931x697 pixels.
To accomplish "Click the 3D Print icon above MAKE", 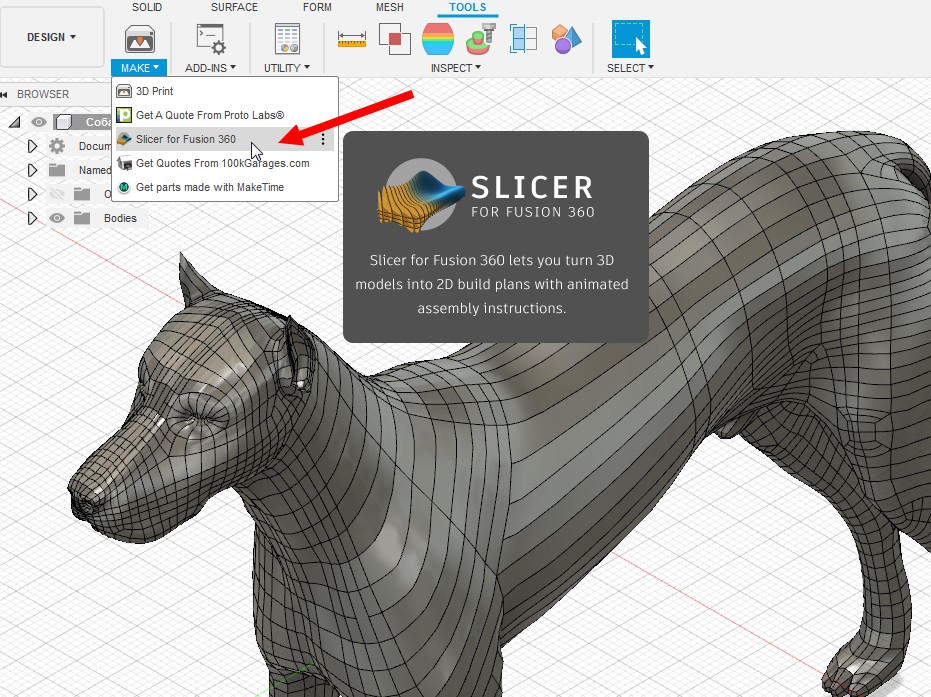I will tap(140, 39).
